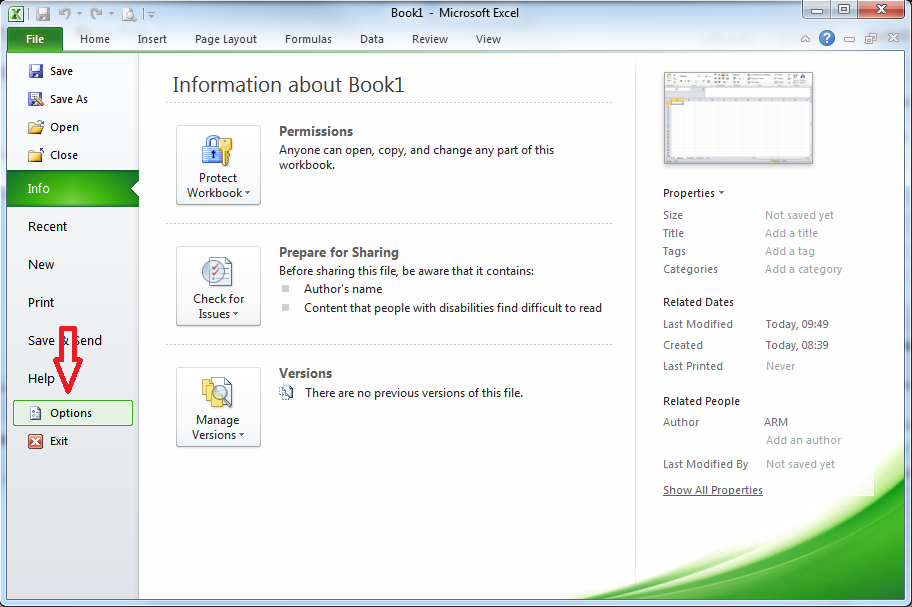This screenshot has width=912, height=607.
Task: Click the Permissions heading
Action: pyautogui.click(x=316, y=131)
